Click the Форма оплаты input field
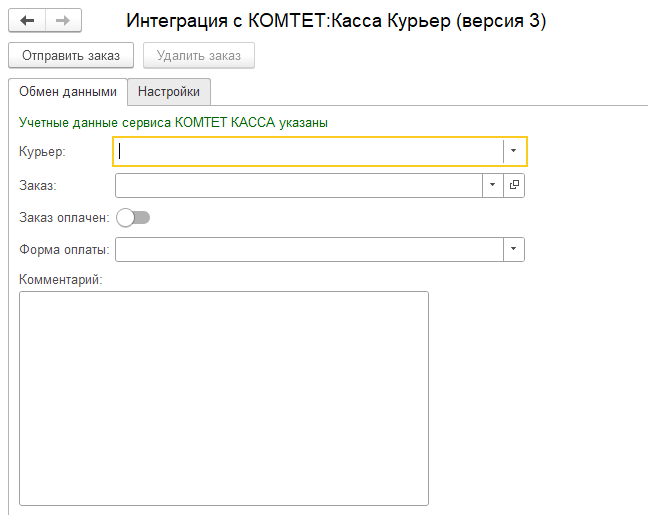 (308, 249)
